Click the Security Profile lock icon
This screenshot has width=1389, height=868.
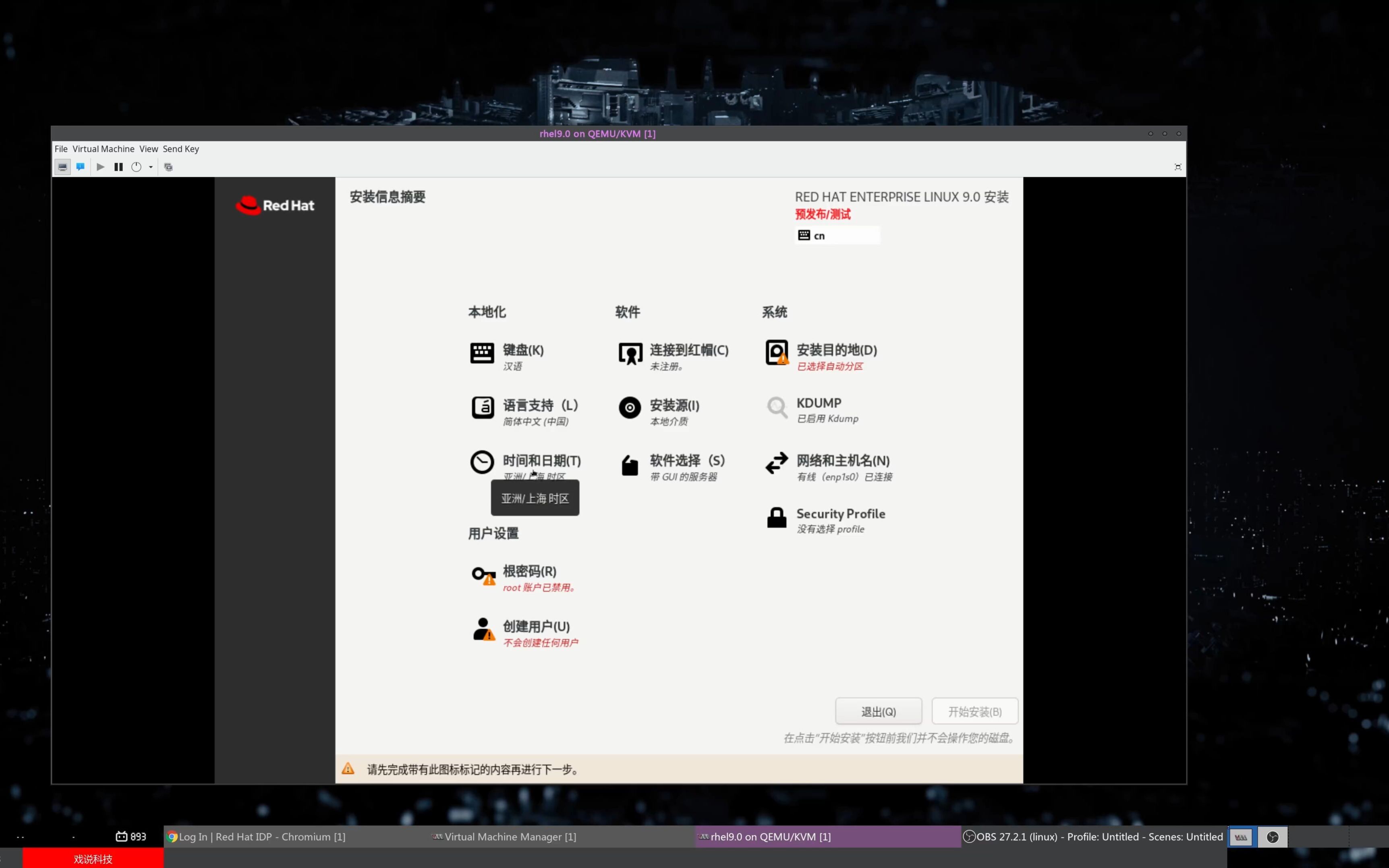tap(777, 517)
